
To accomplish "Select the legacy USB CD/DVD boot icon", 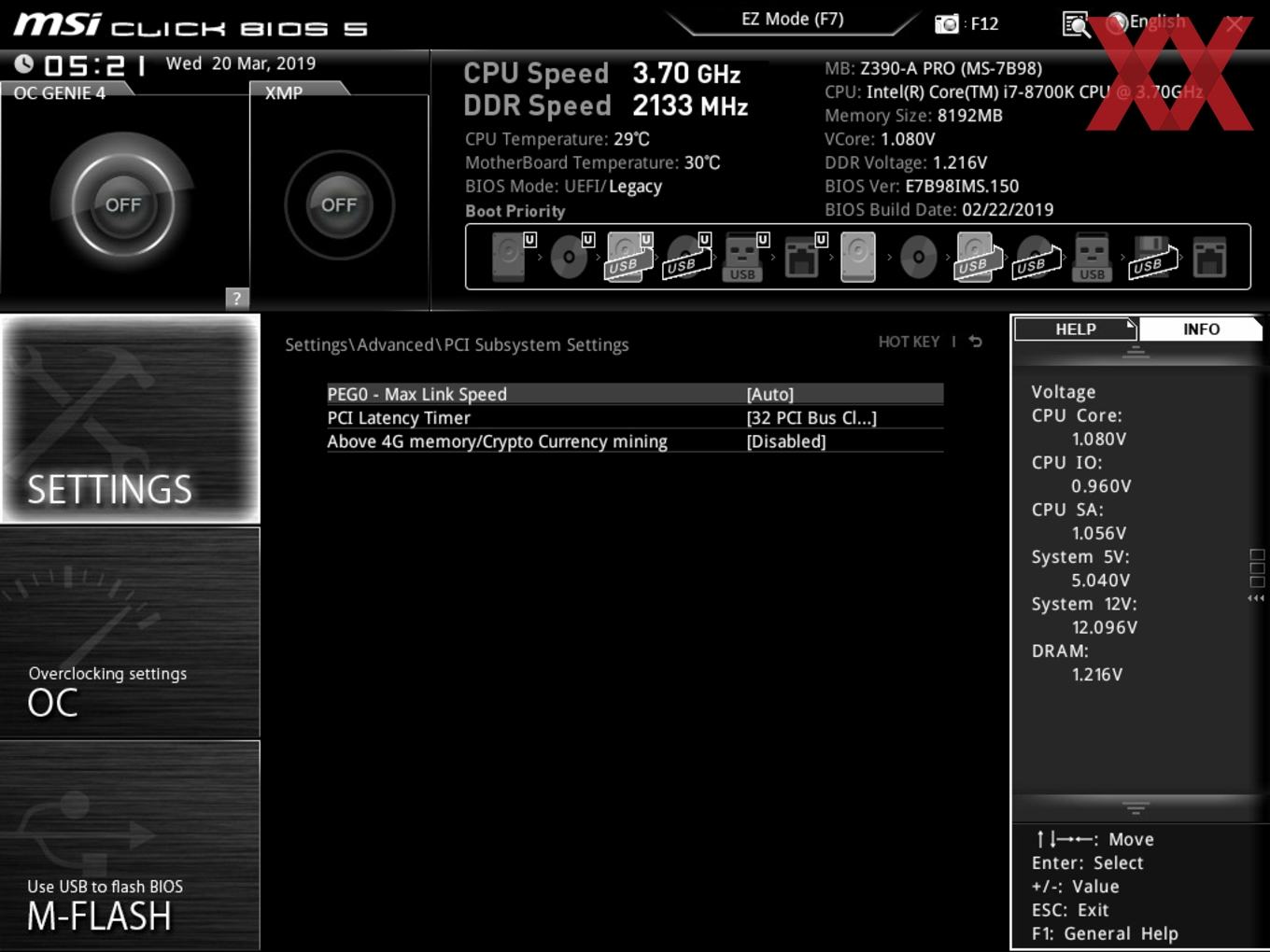I will click(1037, 257).
